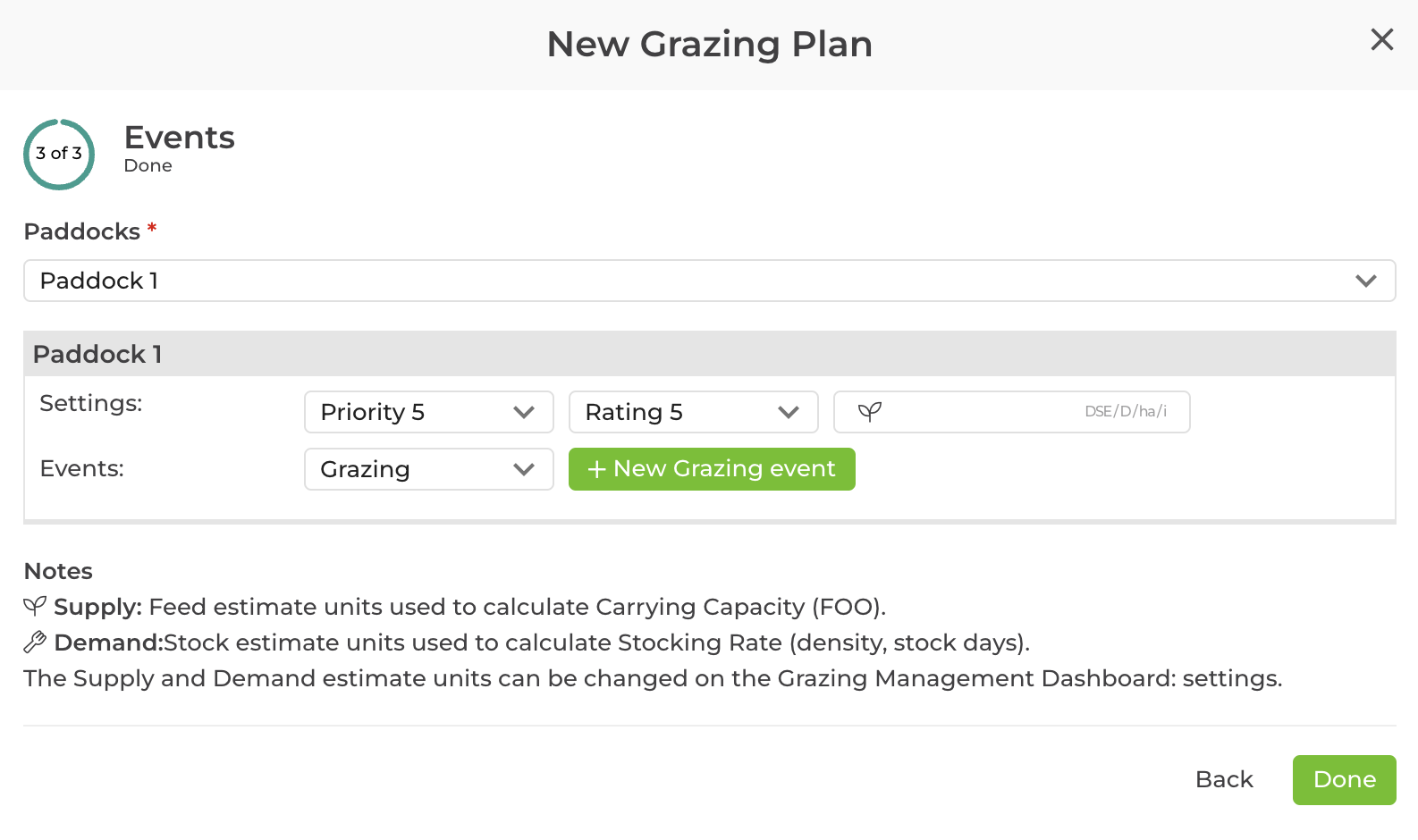The width and height of the screenshot is (1418, 840).
Task: Click the chevron icon on the Grazing selector
Action: point(524,469)
